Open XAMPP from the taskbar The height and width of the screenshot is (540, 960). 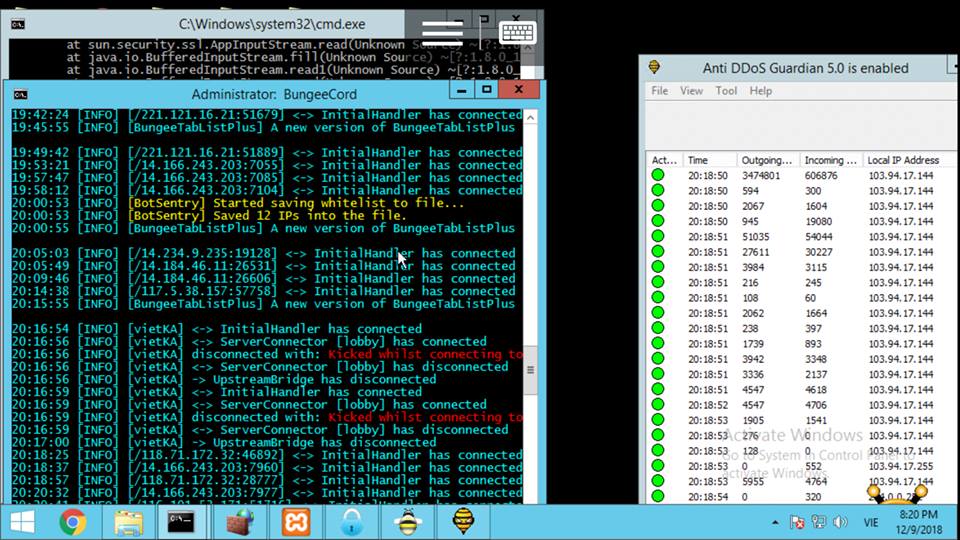[x=296, y=522]
